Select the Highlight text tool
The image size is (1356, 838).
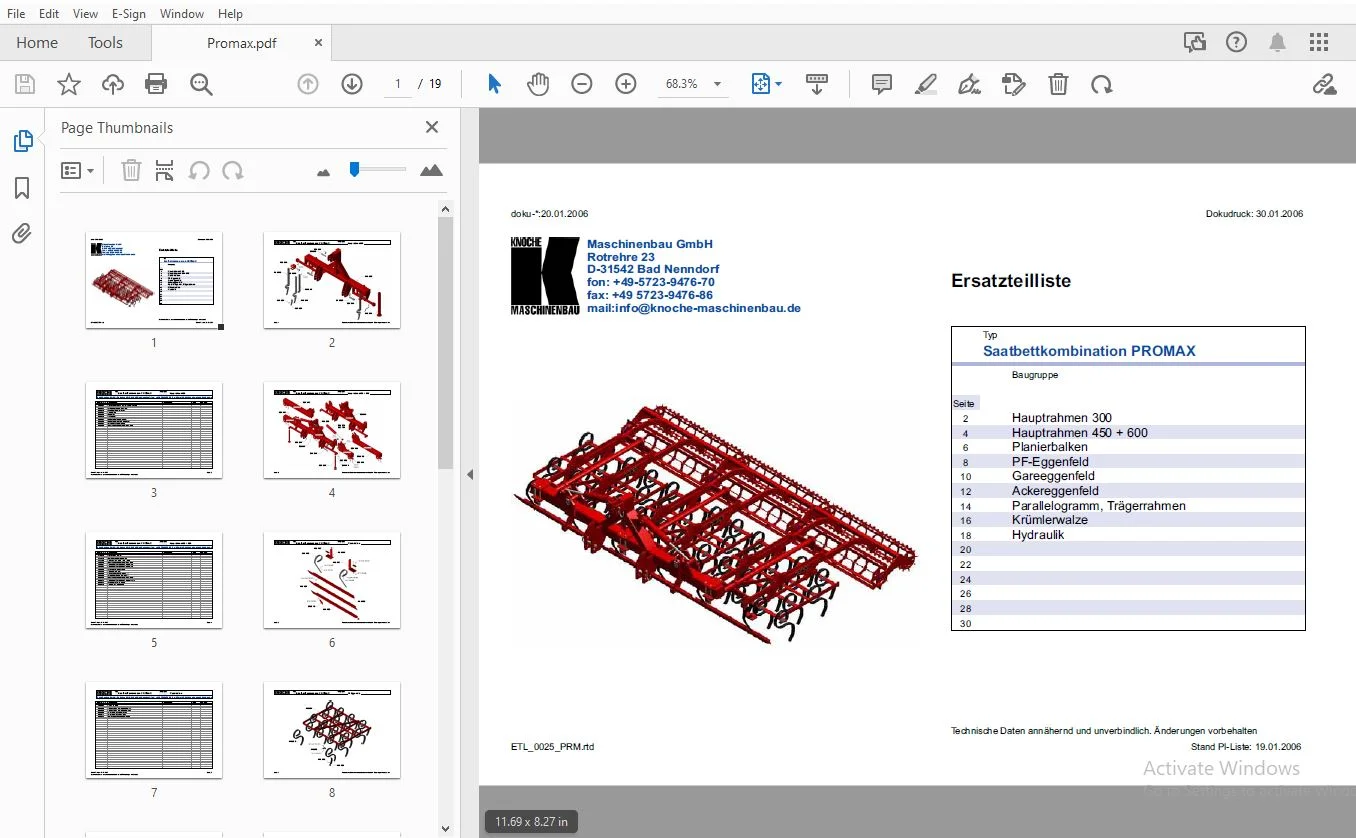[926, 84]
